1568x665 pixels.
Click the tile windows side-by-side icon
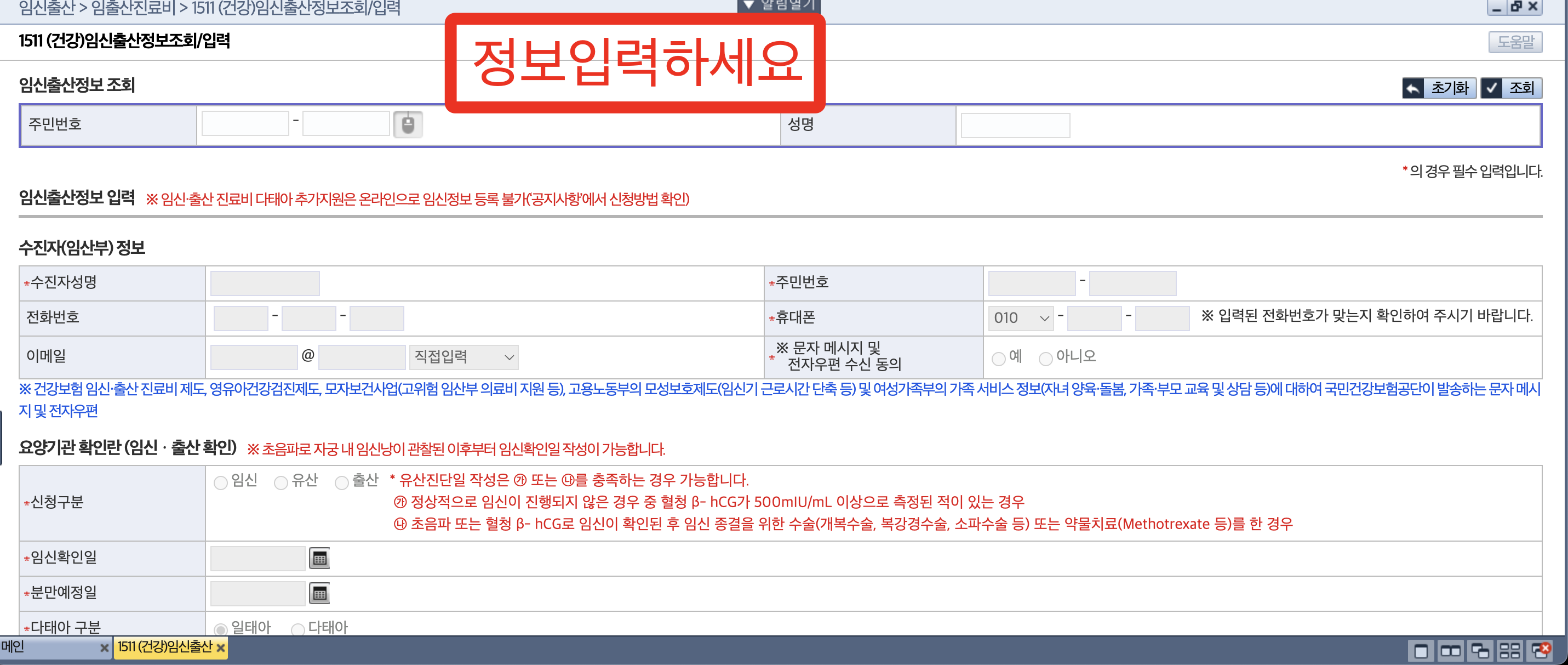[x=1452, y=650]
